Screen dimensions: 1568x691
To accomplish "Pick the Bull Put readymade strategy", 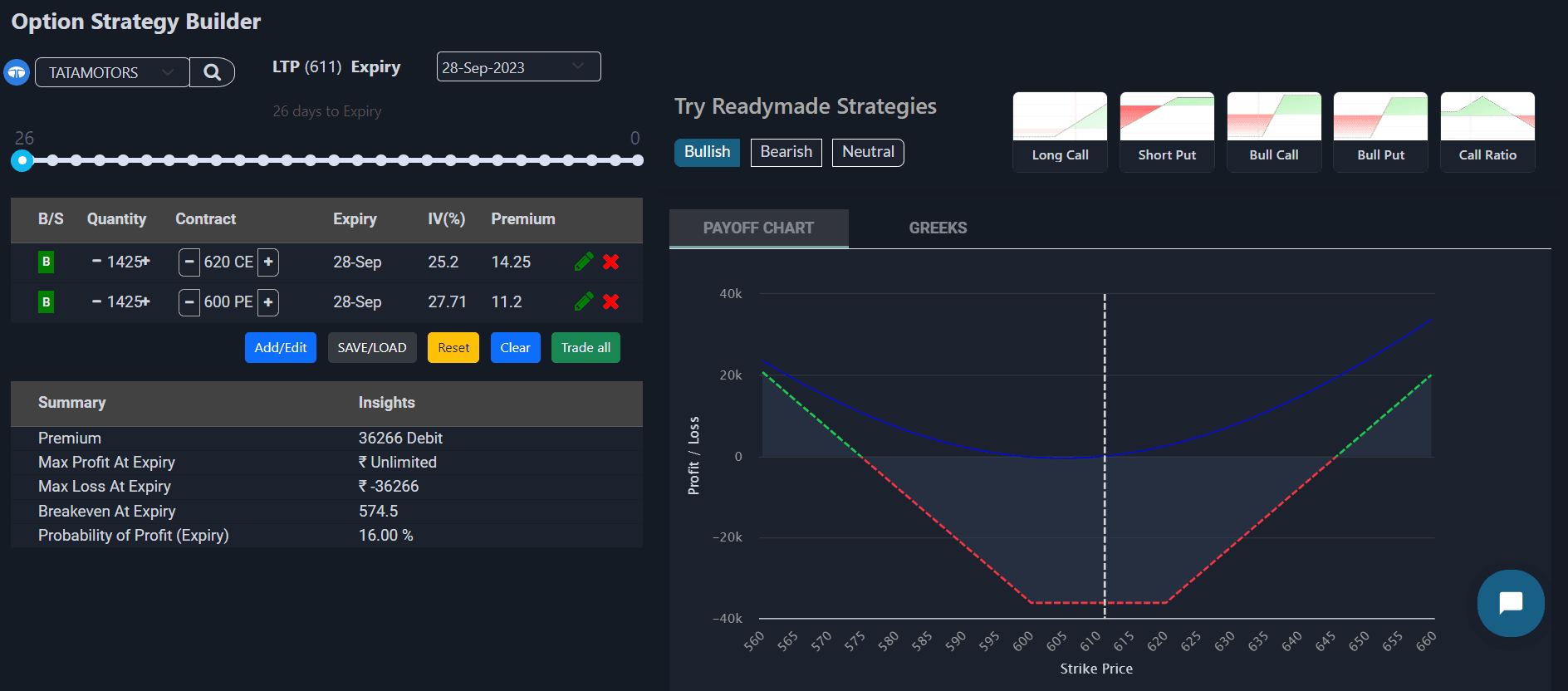I will [1381, 132].
